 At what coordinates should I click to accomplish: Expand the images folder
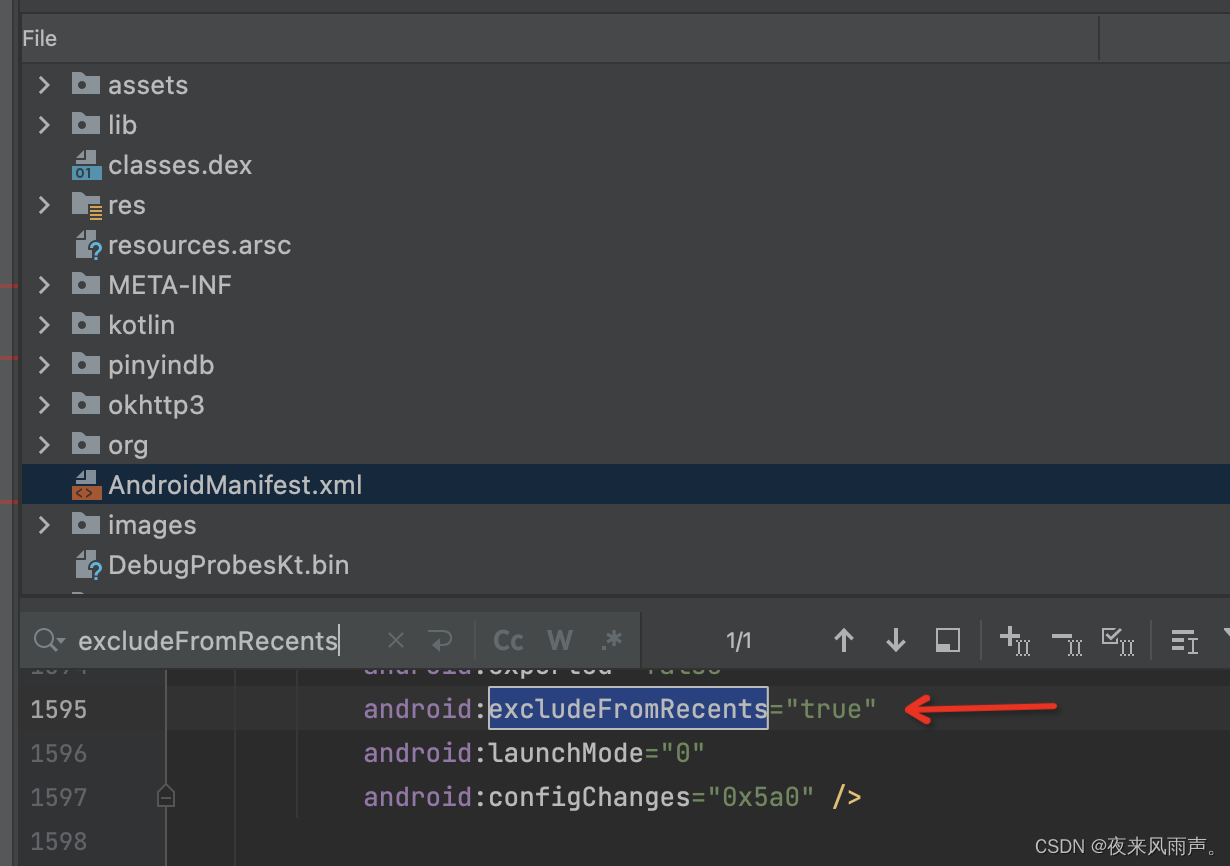tap(44, 525)
